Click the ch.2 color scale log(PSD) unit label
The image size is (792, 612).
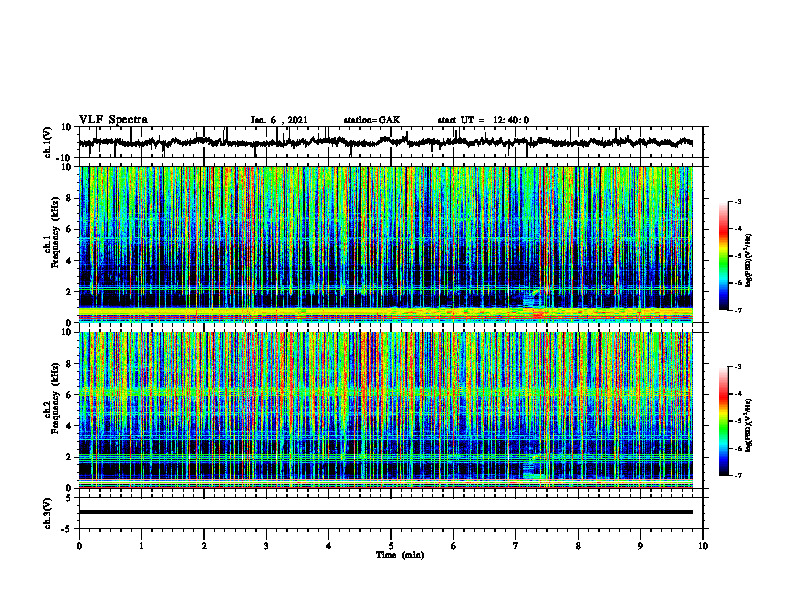[750, 425]
